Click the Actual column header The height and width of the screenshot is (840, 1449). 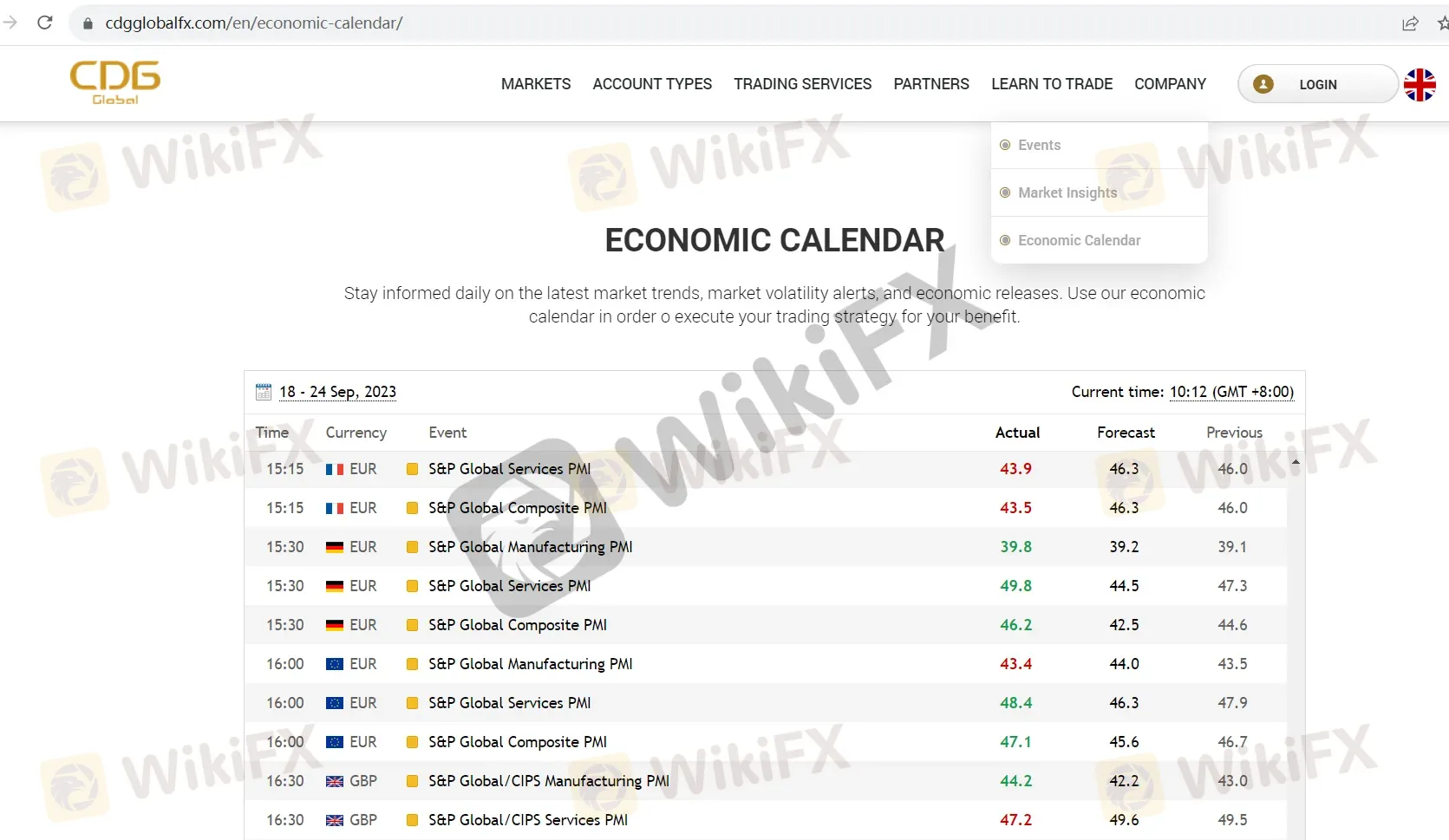tap(1017, 433)
